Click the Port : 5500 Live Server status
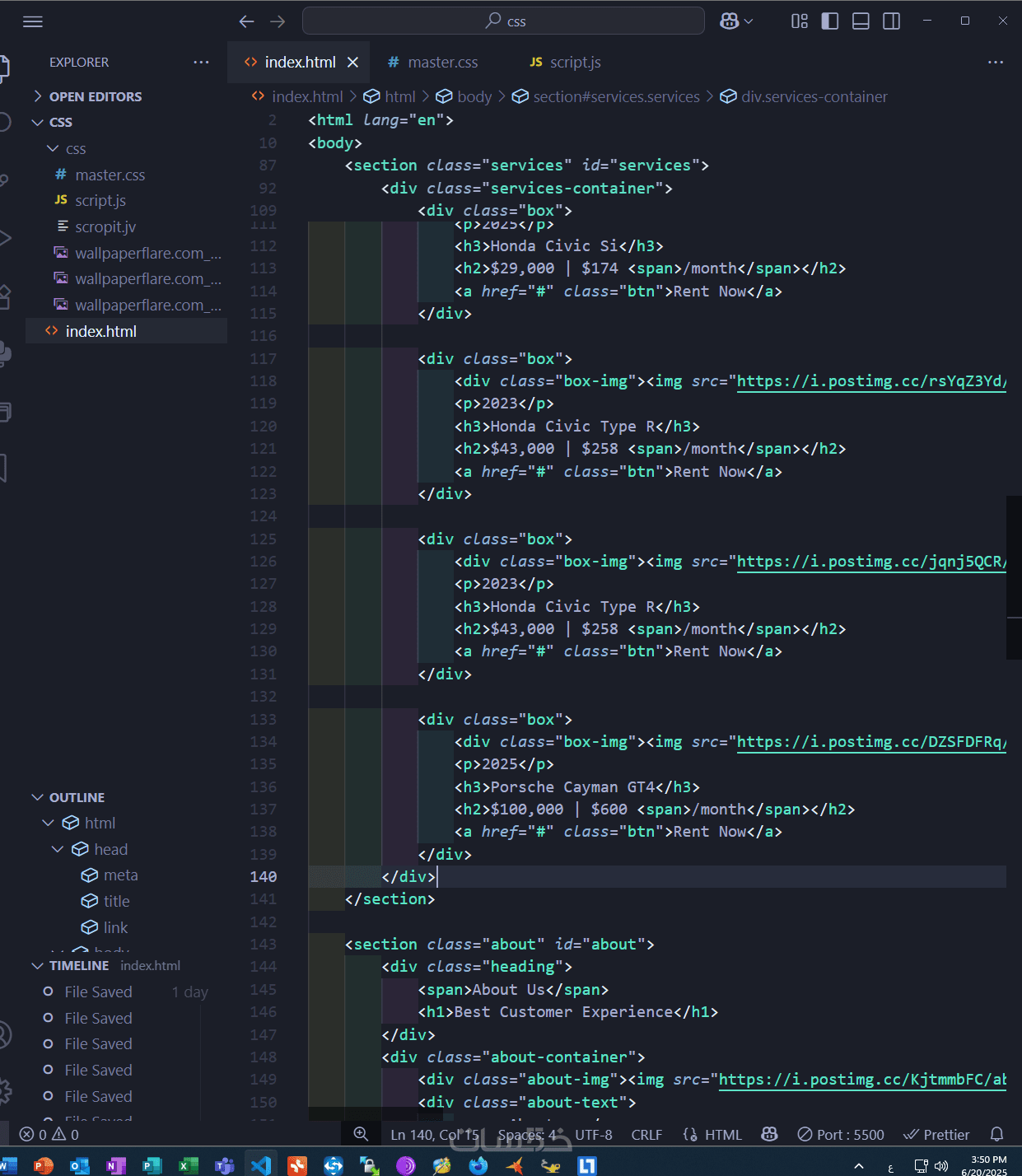Screen dimensions: 1022x1176 point(841,1134)
